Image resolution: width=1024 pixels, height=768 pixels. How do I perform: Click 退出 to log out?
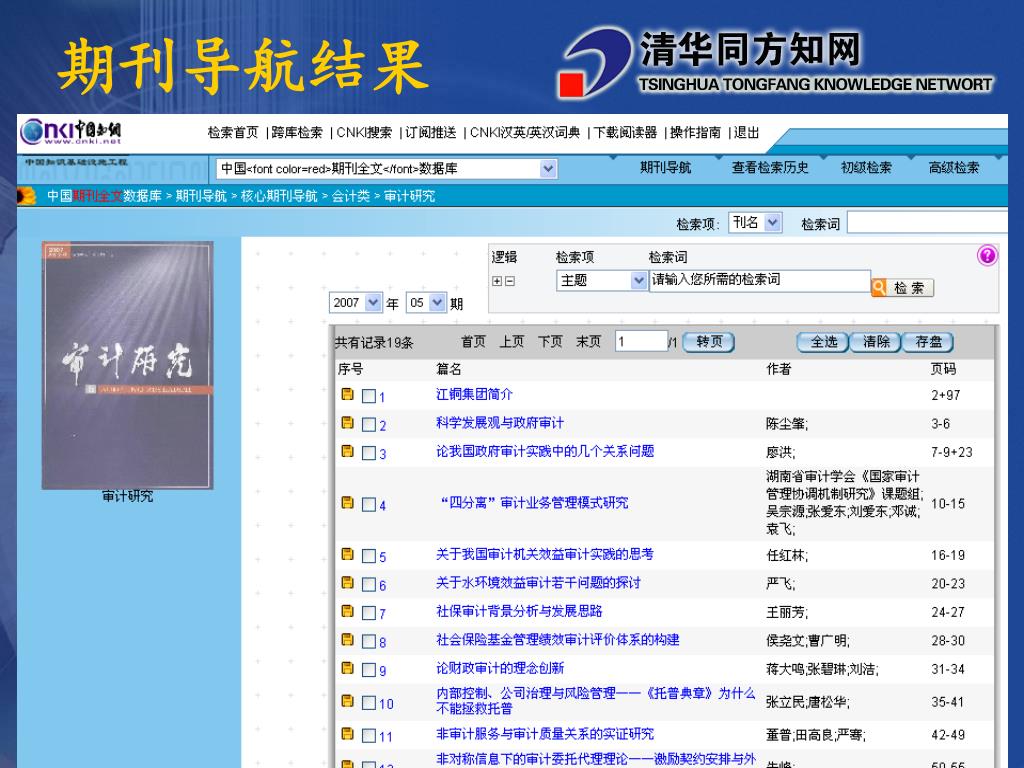point(746,133)
